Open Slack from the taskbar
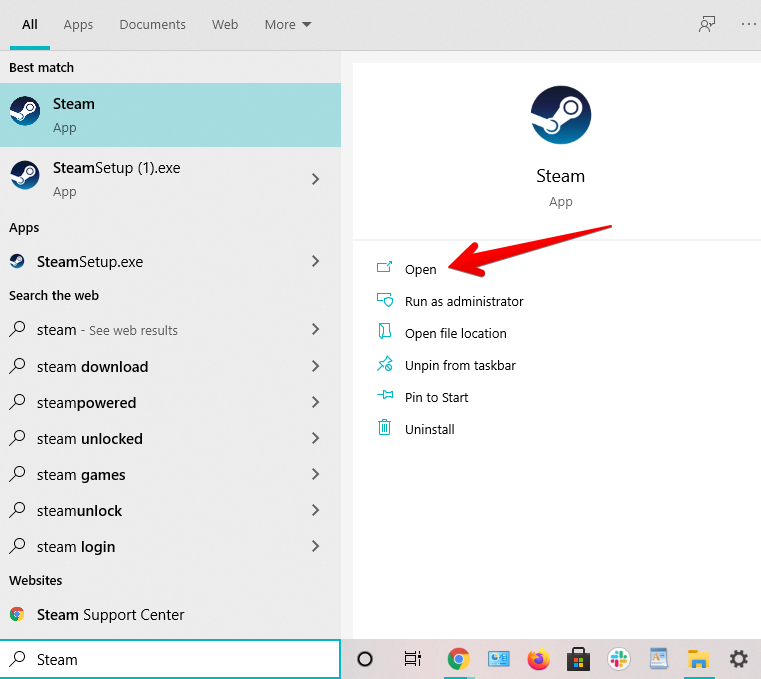The height and width of the screenshot is (679, 761). point(619,659)
